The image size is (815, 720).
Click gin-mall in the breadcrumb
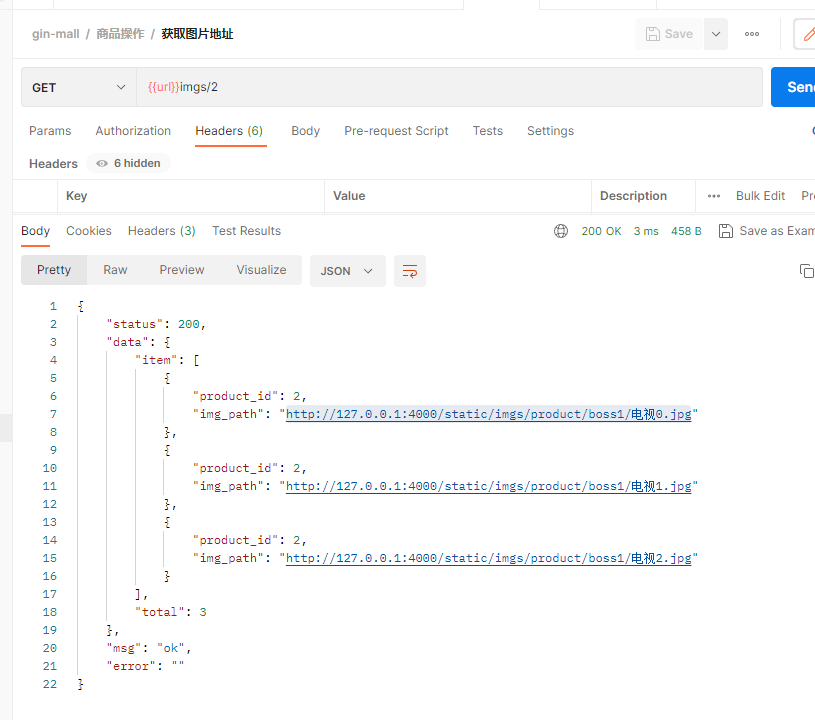coord(56,34)
